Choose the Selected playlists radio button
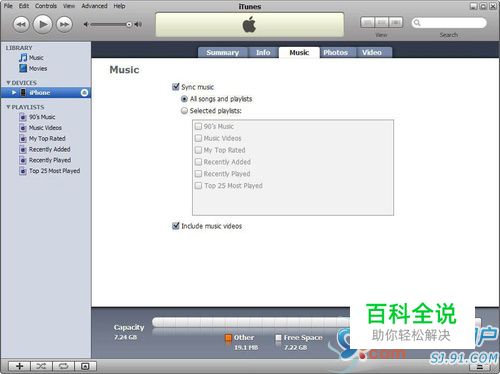500x374 pixels. pos(184,111)
